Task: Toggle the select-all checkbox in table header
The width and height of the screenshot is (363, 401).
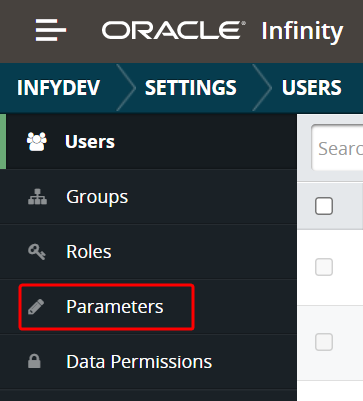Action: [324, 206]
